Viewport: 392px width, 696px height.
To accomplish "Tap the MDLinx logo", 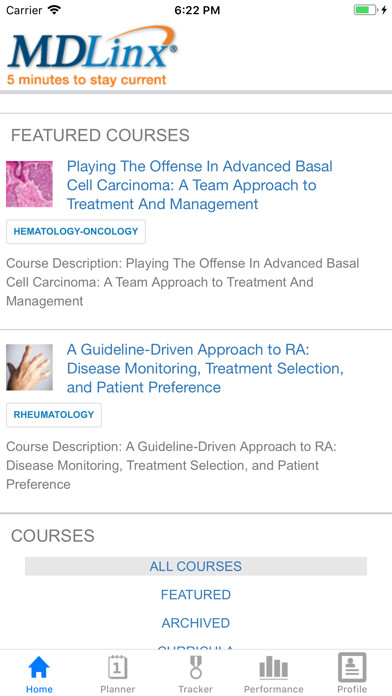I will coord(92,55).
